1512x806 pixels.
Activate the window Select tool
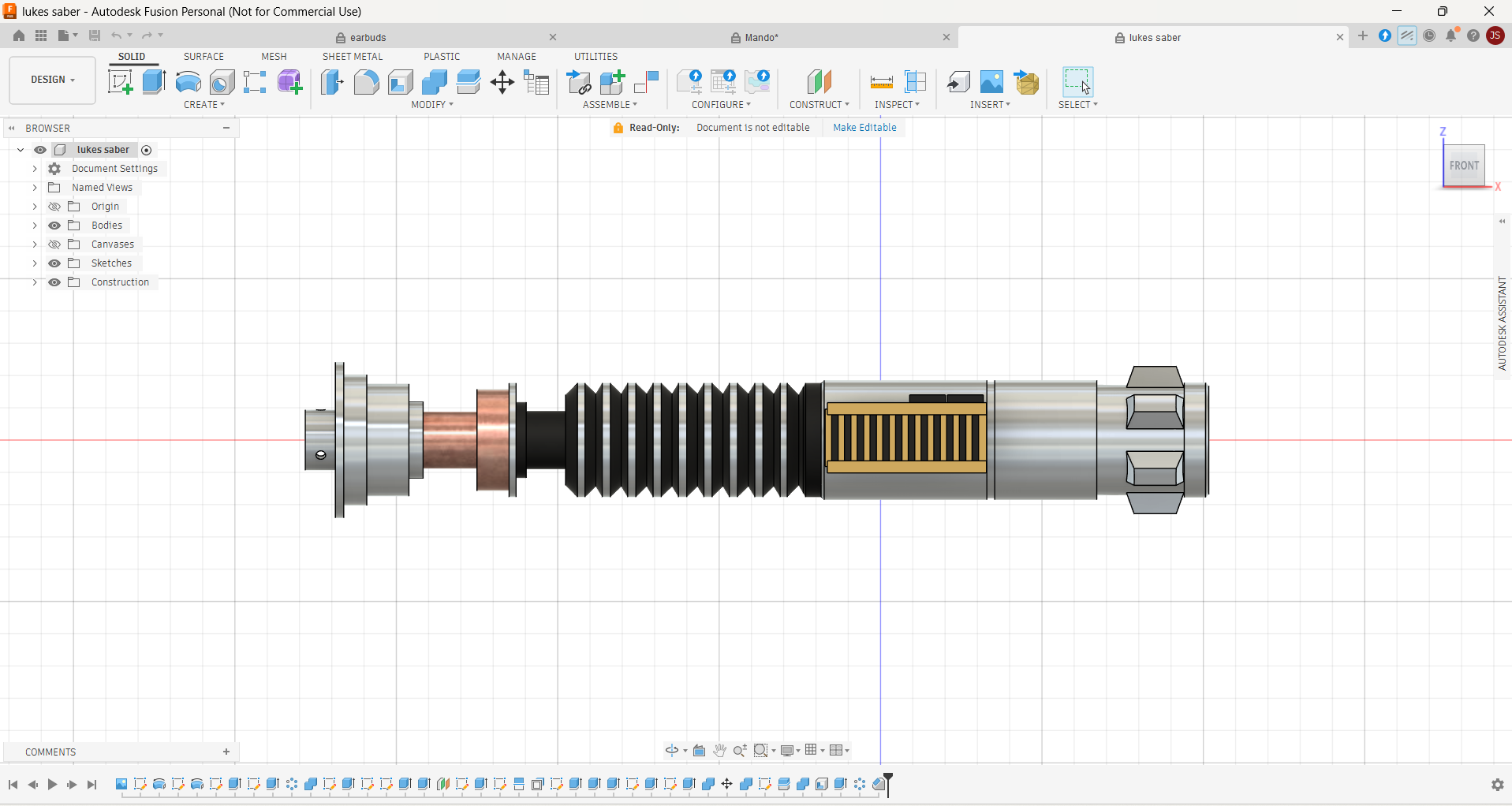[1077, 82]
